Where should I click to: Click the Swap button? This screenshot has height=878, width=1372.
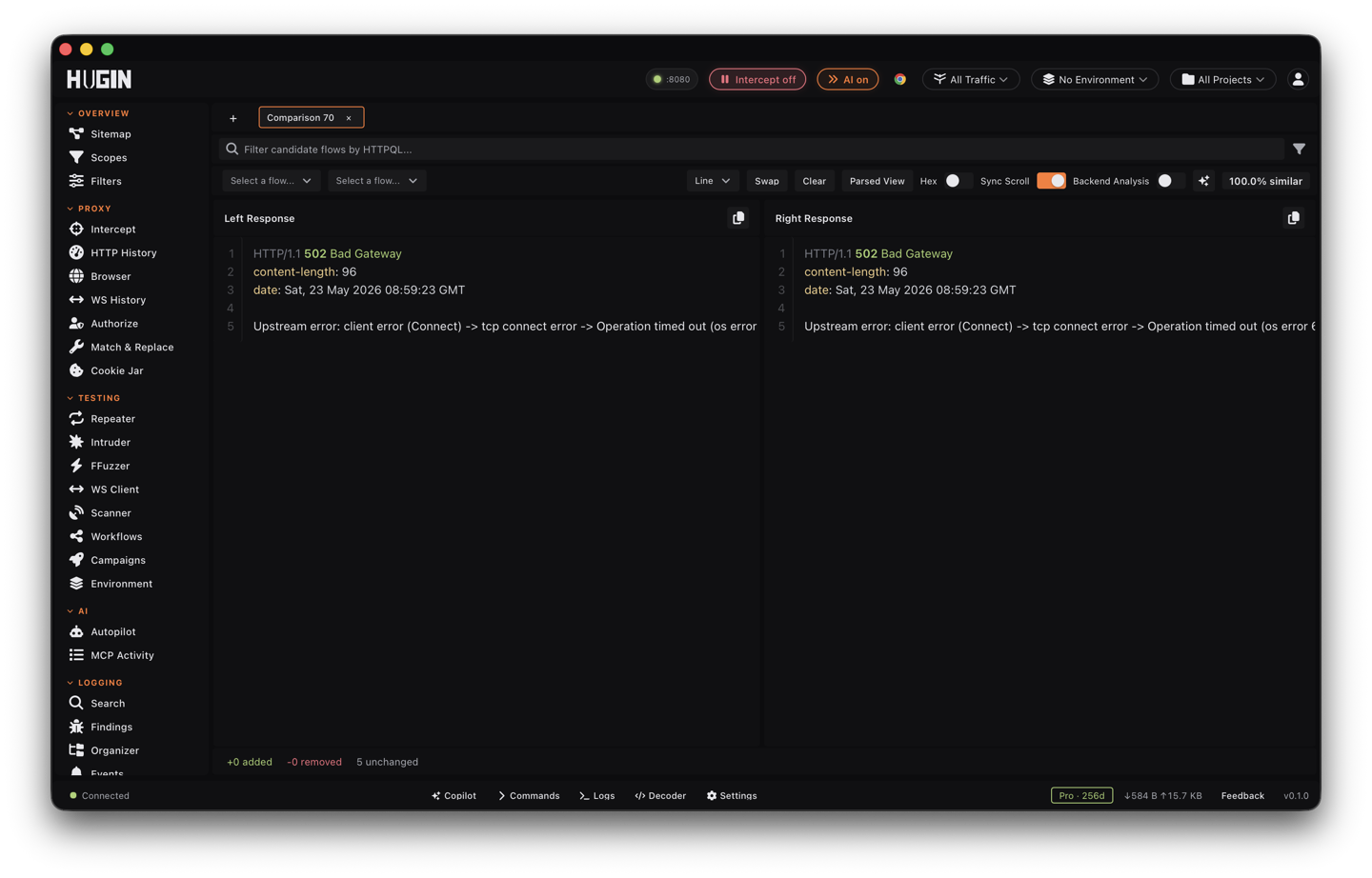(767, 181)
